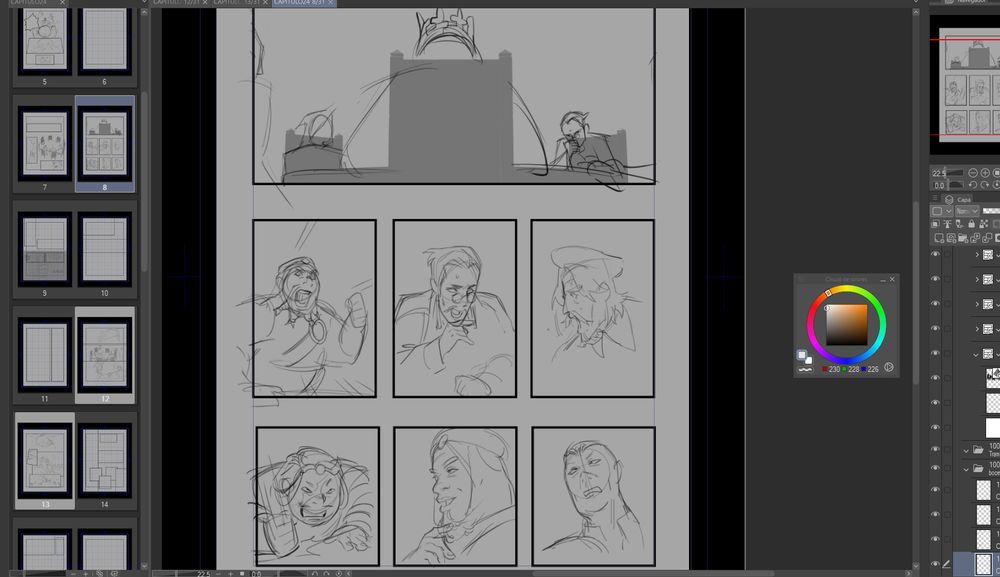Viewport: 1000px width, 577px height.
Task: Open page 7 thumbnail in page manager
Action: 44,143
